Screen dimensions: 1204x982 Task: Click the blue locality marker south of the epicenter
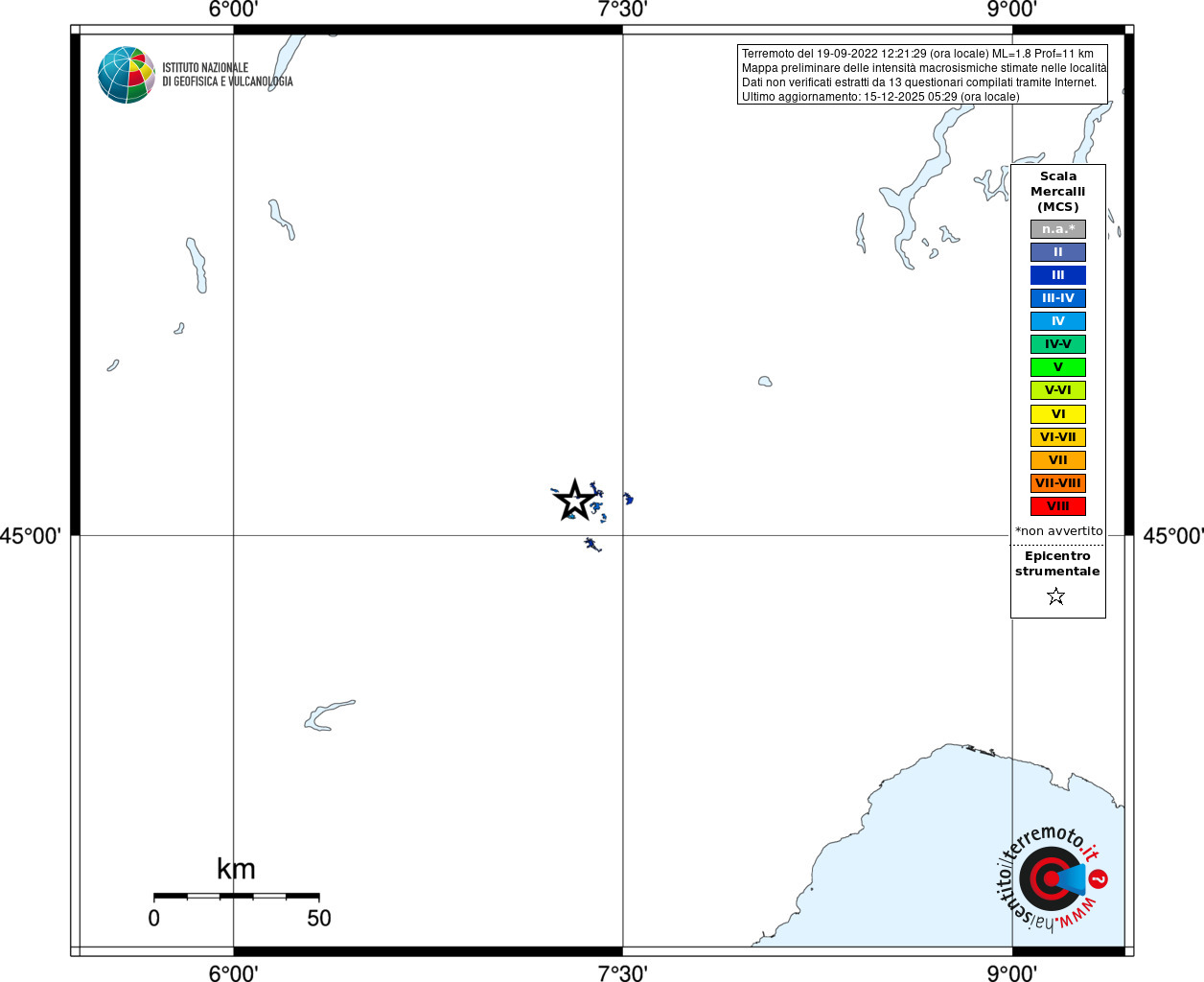pos(593,545)
